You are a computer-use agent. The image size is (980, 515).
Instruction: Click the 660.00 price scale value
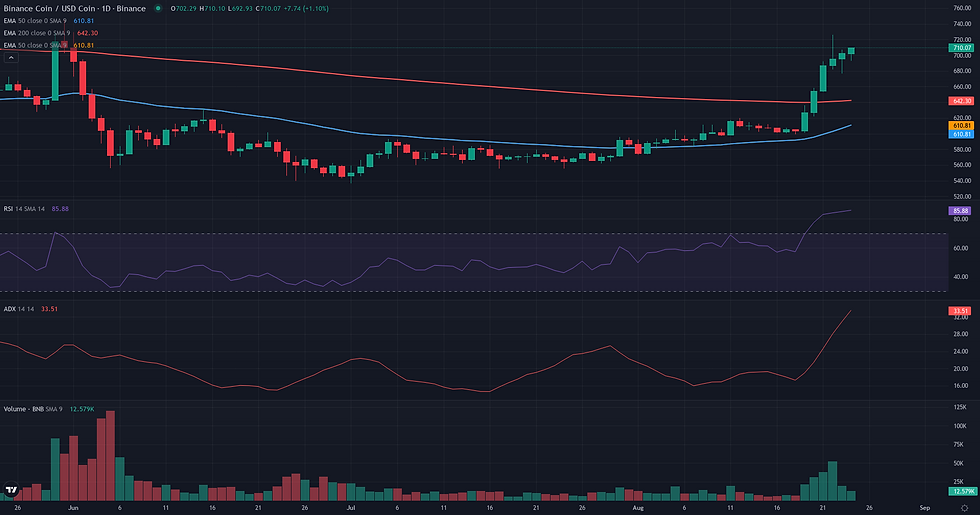coord(962,87)
